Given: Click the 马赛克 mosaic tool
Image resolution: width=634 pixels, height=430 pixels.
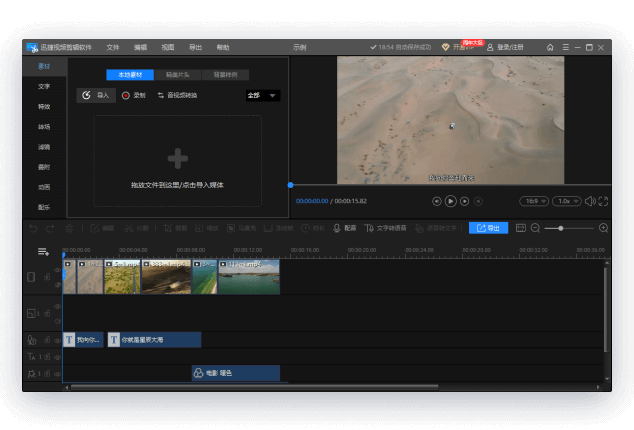Looking at the screenshot, I should point(241,229).
